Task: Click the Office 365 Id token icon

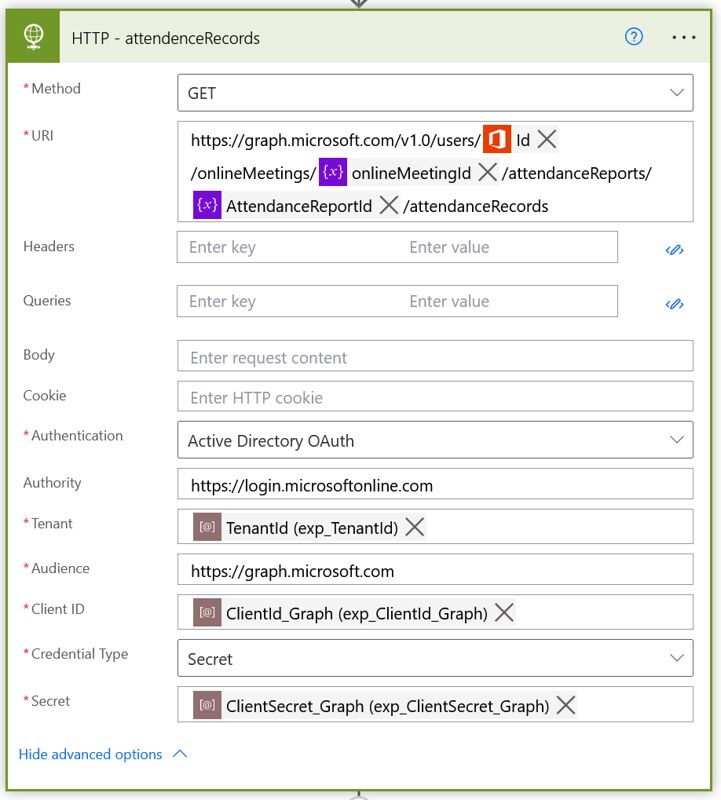Action: 496,139
